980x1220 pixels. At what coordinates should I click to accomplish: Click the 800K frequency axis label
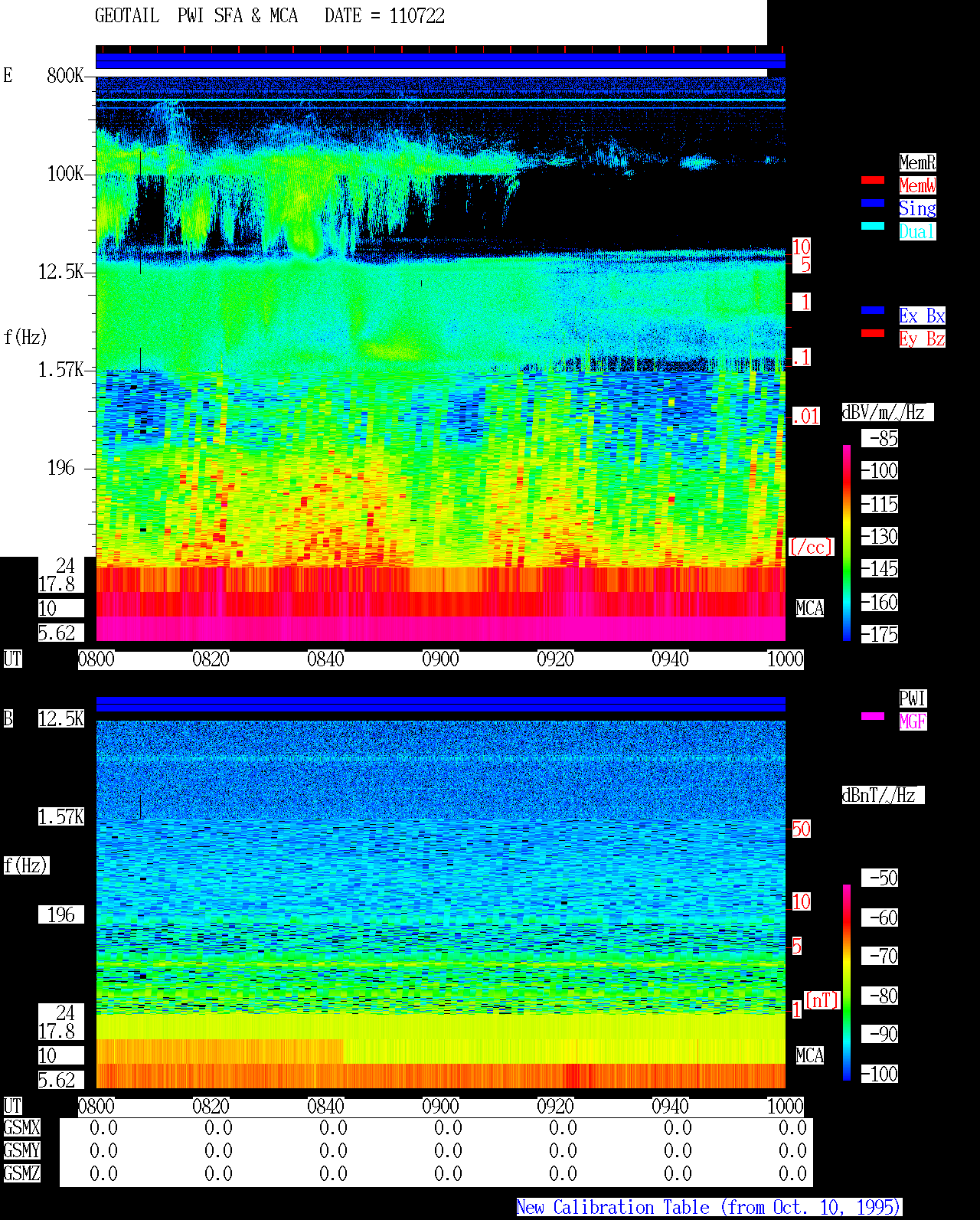point(65,76)
